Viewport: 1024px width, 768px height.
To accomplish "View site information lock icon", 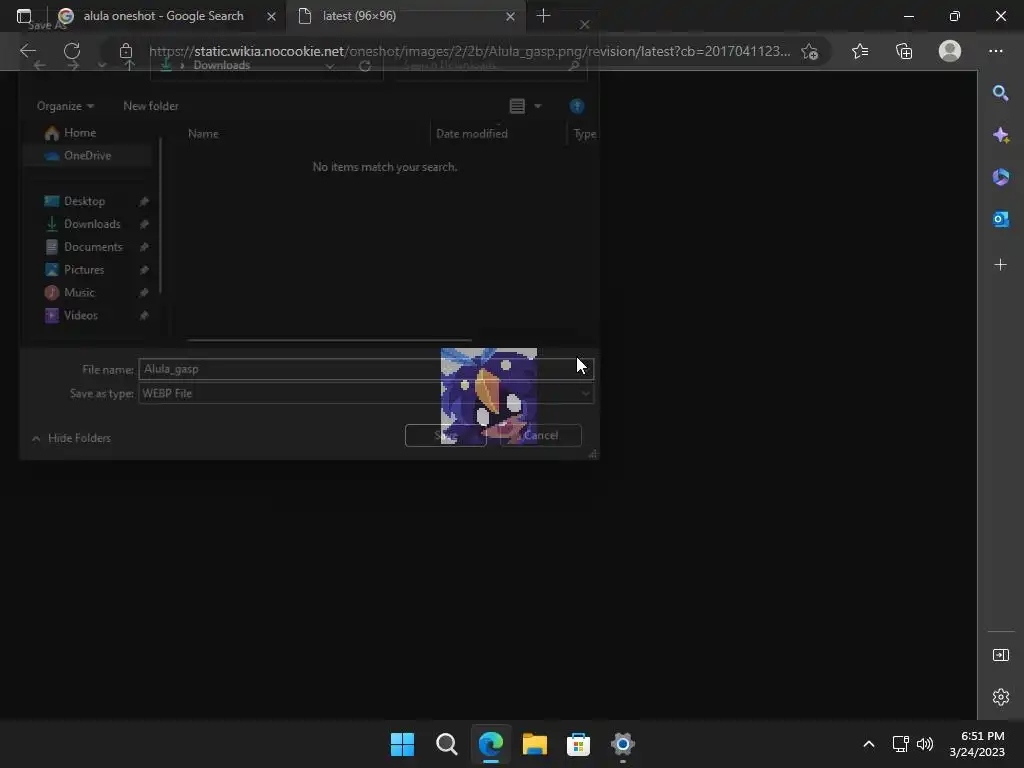I will (126, 51).
